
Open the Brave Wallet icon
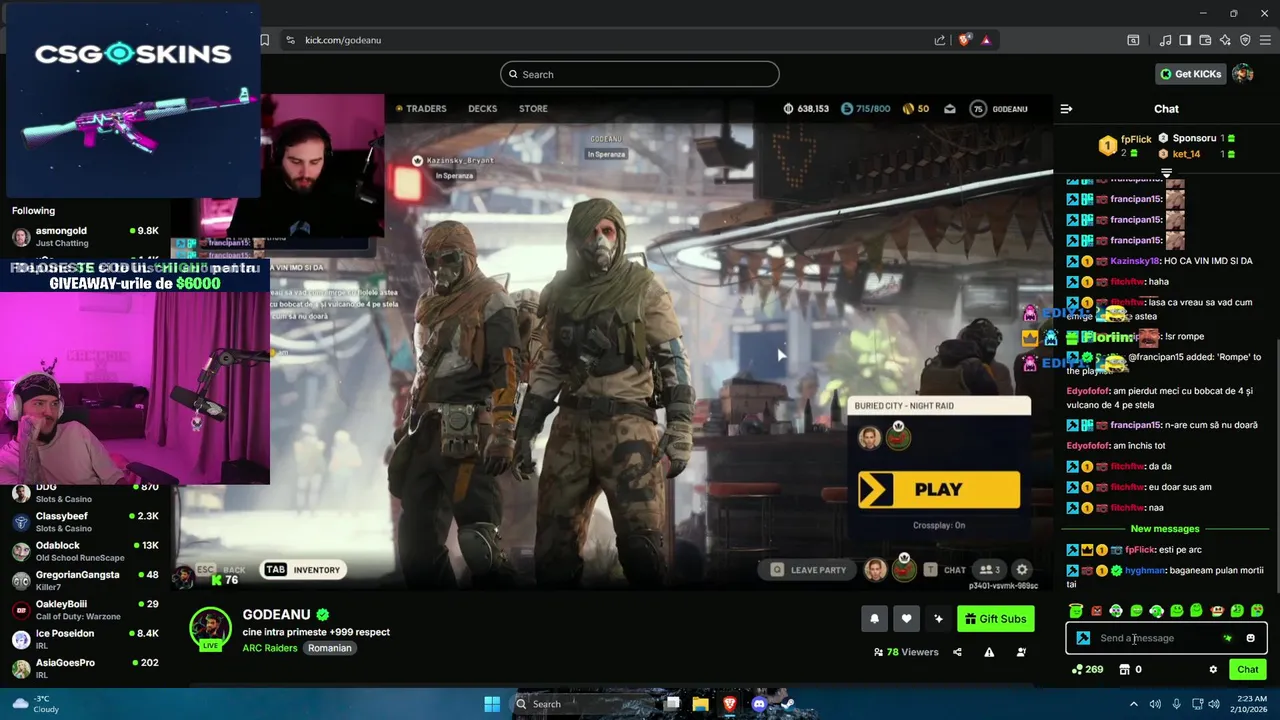1205,40
